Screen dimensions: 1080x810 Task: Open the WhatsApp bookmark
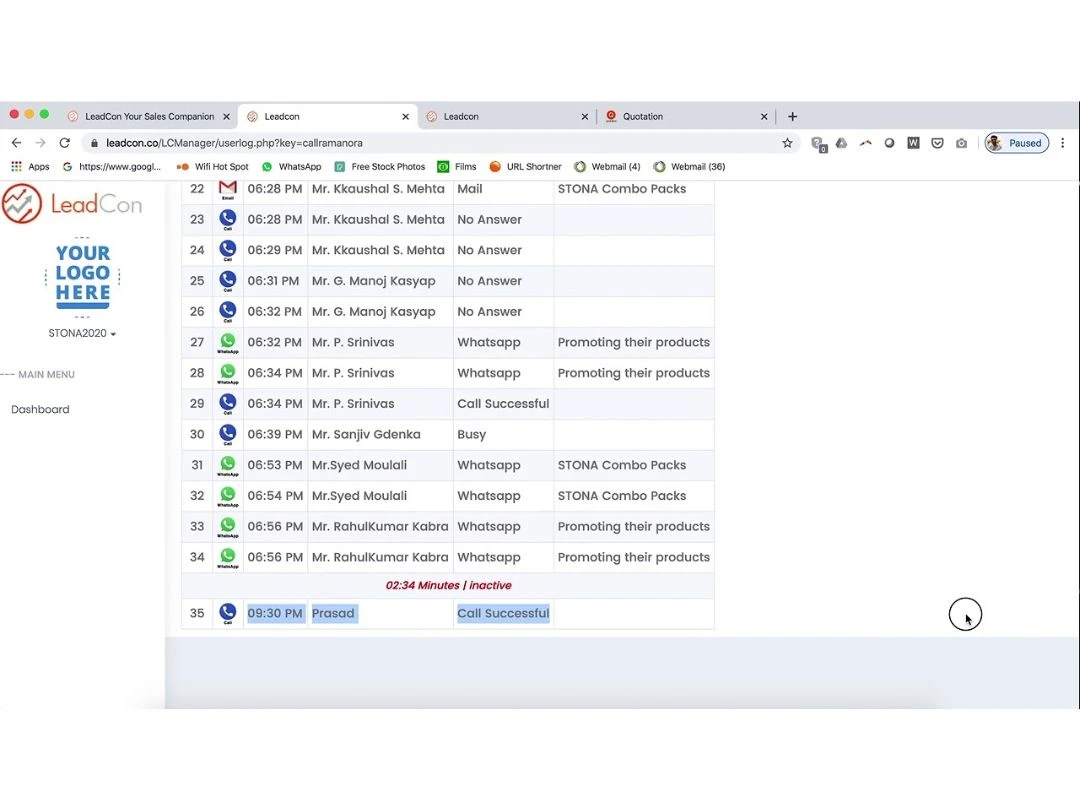[x=291, y=167]
